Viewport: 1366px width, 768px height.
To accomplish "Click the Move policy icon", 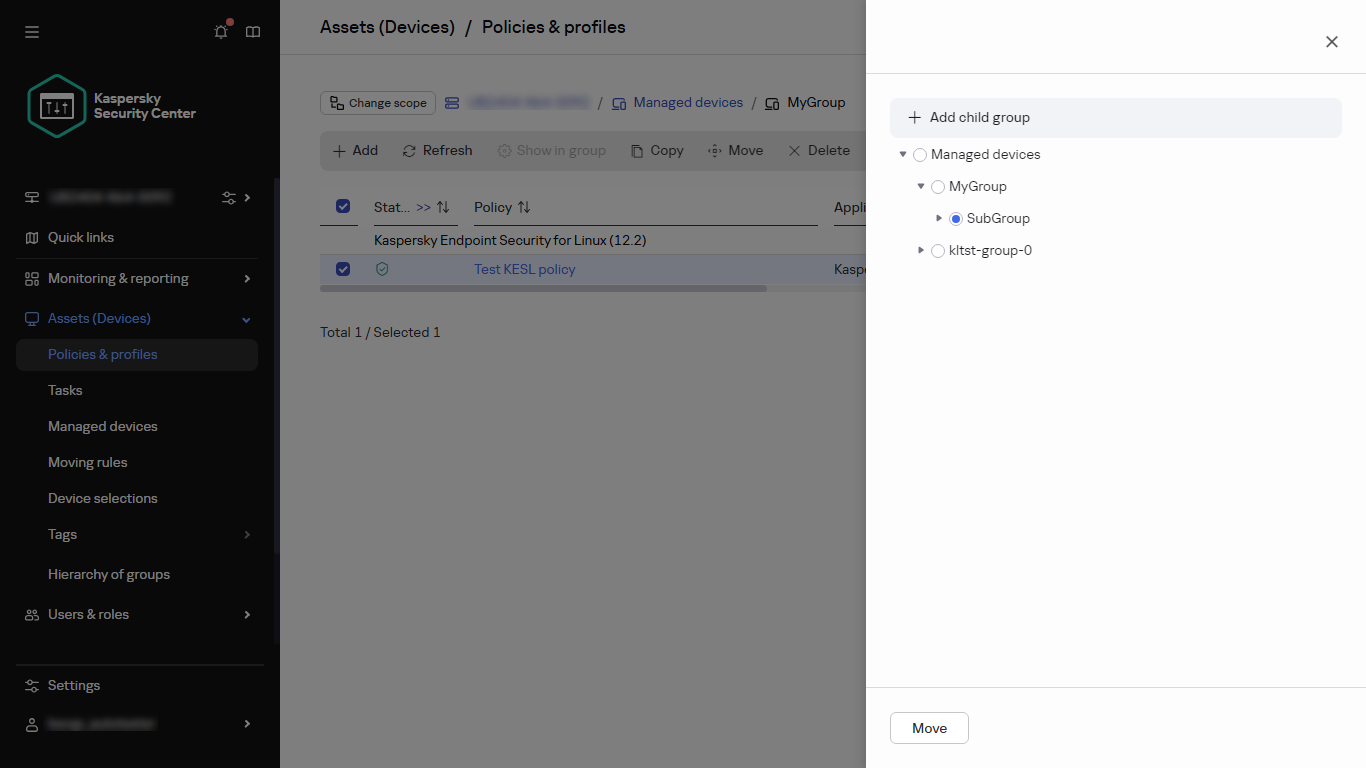I will click(x=713, y=150).
